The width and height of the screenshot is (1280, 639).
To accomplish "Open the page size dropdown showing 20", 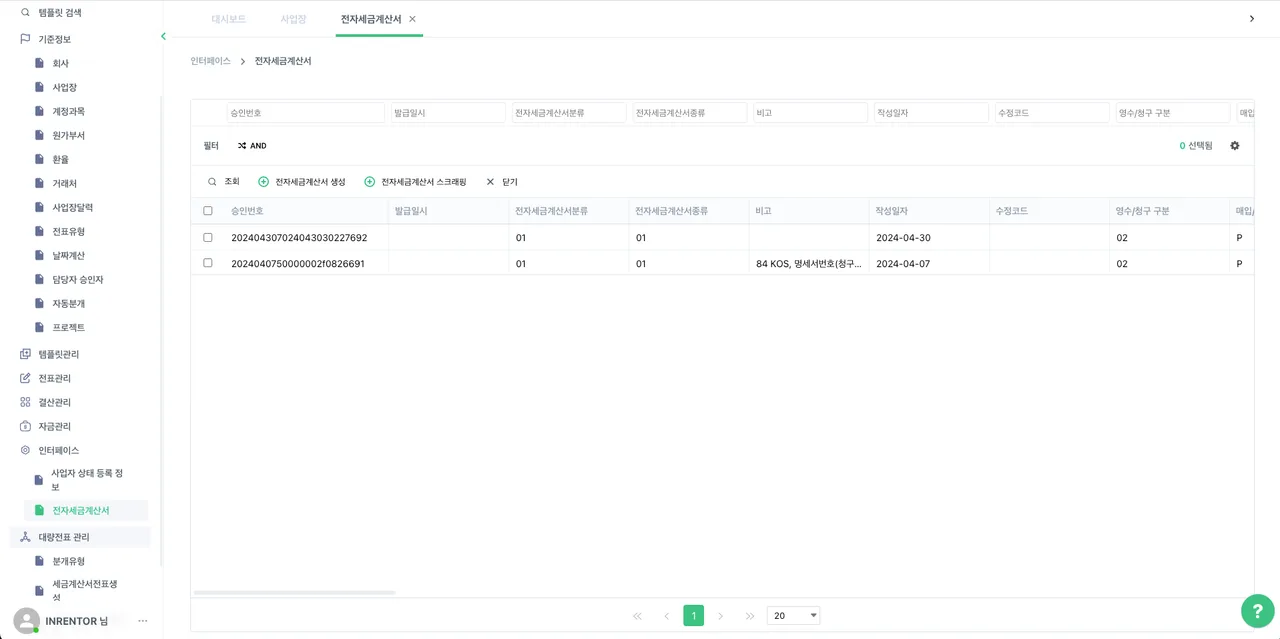I will pos(793,616).
